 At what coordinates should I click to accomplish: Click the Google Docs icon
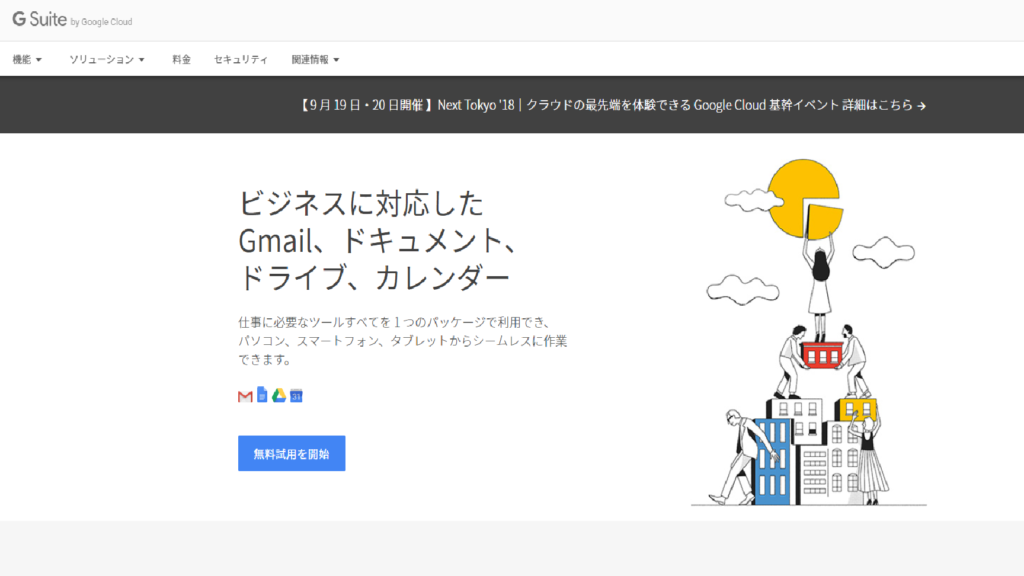[x=262, y=394]
